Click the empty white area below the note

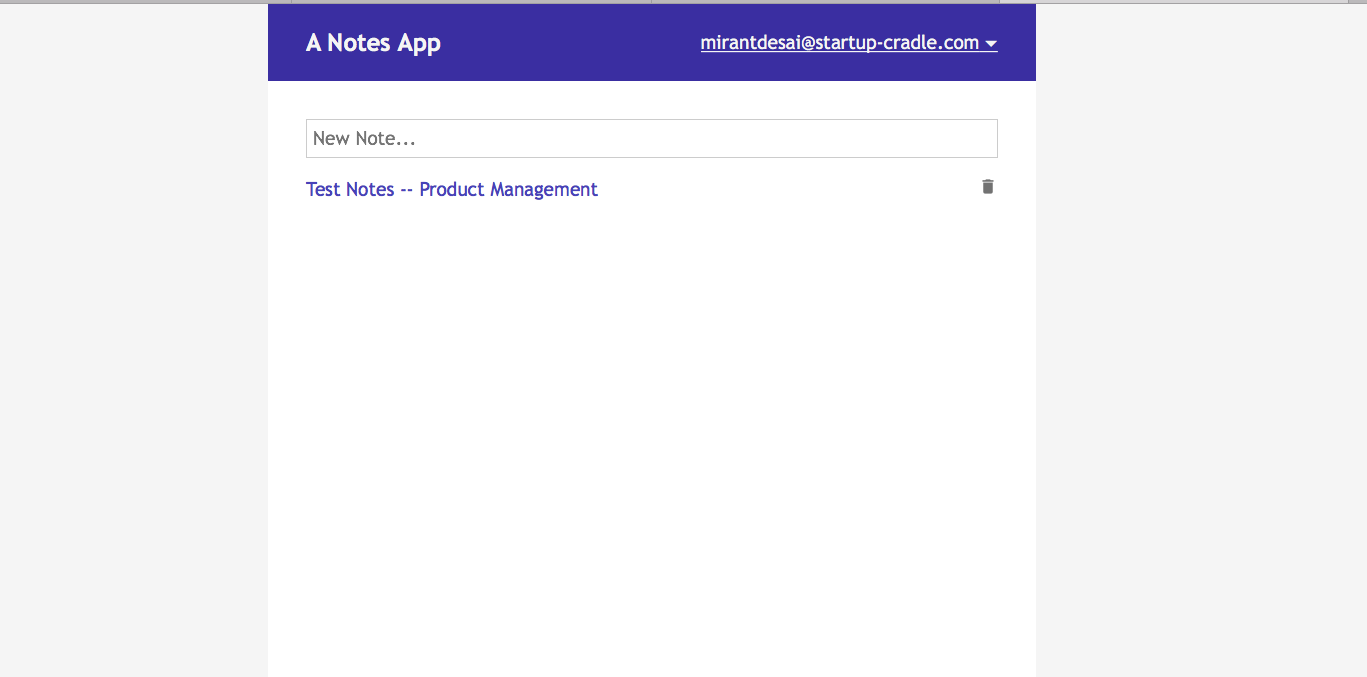tap(651, 420)
